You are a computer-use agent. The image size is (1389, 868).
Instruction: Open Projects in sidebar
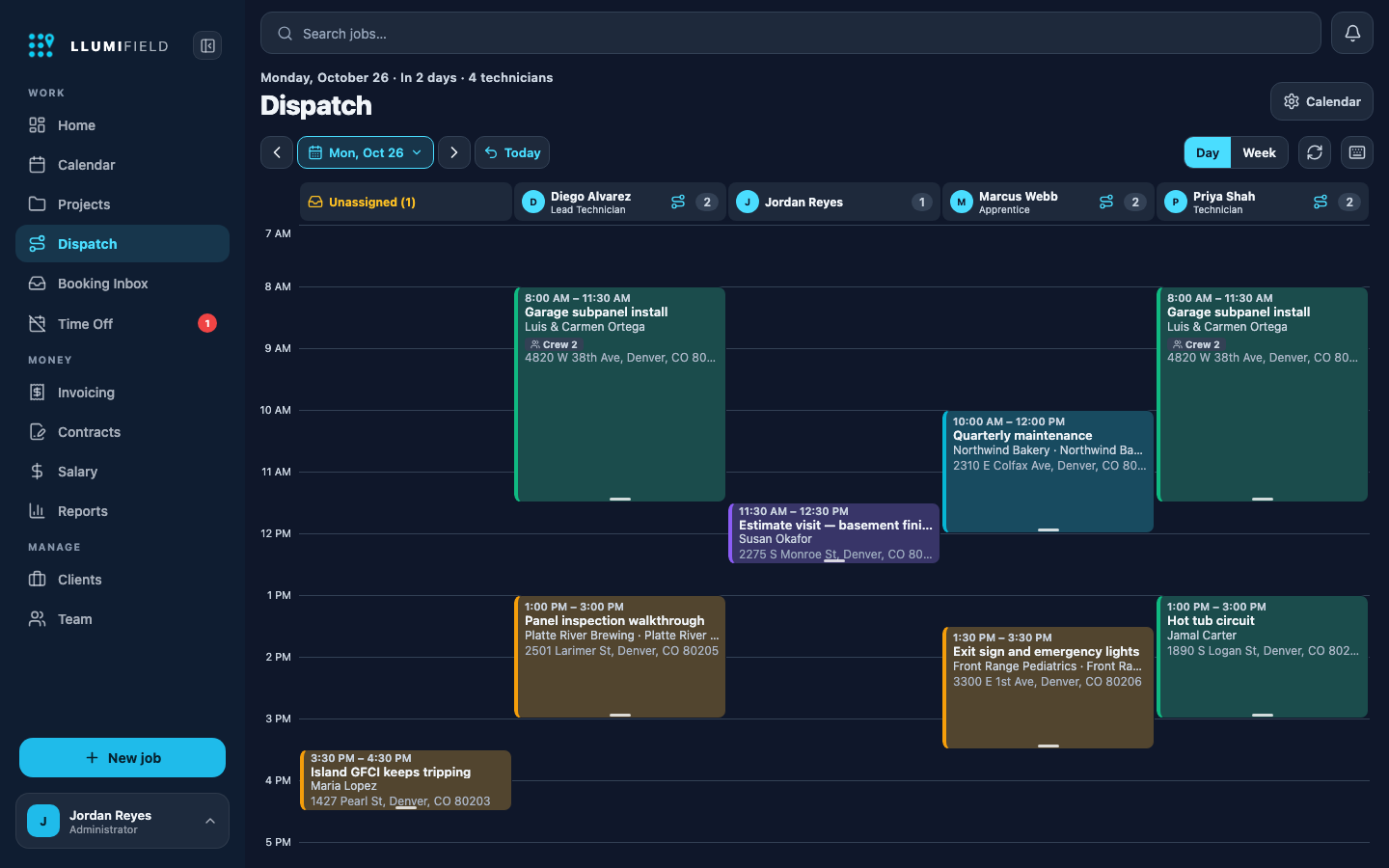123,204
